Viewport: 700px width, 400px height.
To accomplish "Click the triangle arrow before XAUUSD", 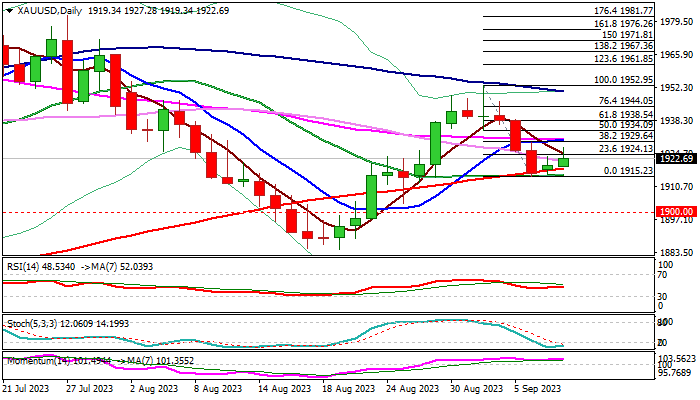I will (9, 11).
